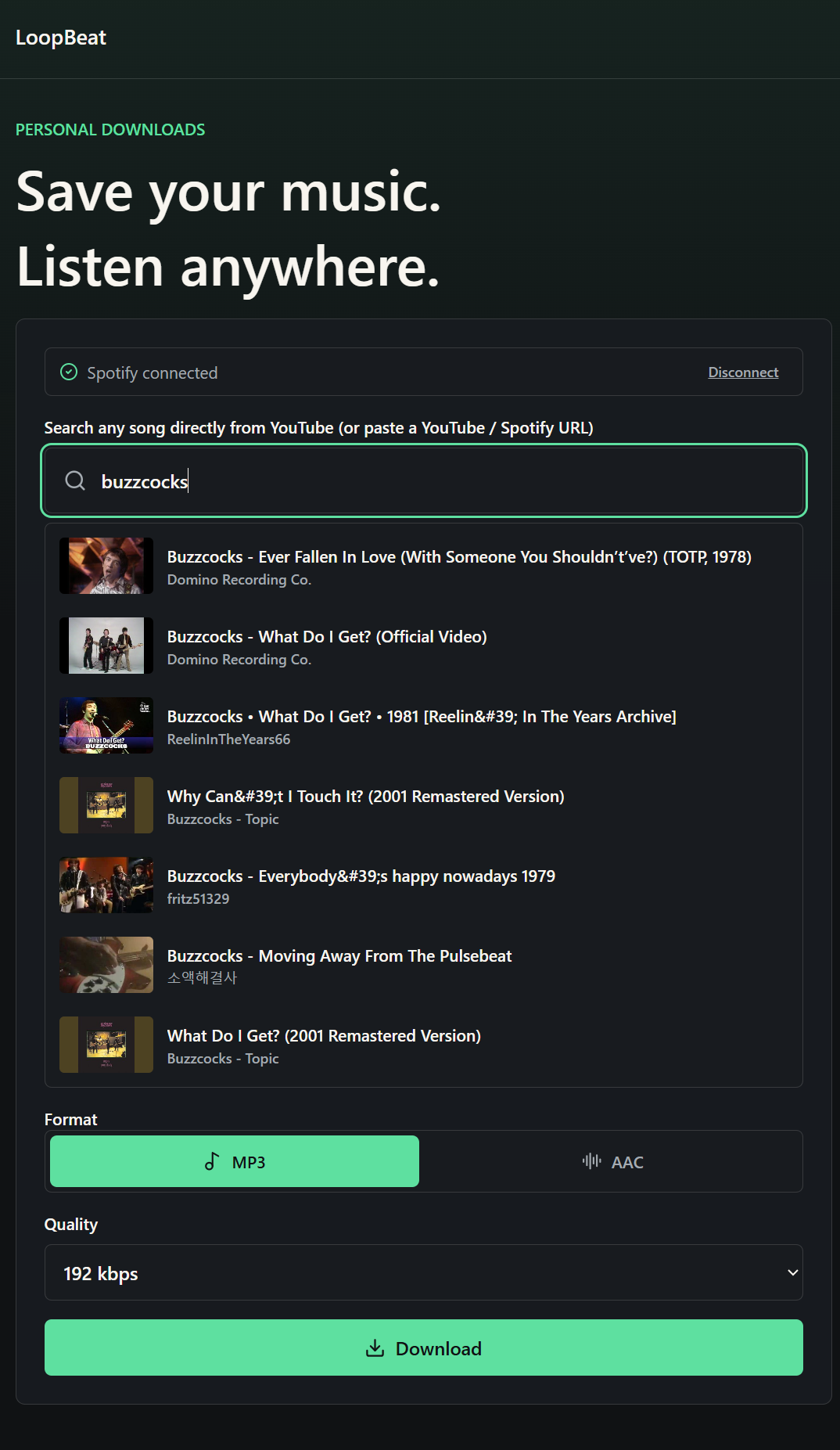The height and width of the screenshot is (1450, 840).
Task: Click the download arrow icon
Action: (375, 1347)
